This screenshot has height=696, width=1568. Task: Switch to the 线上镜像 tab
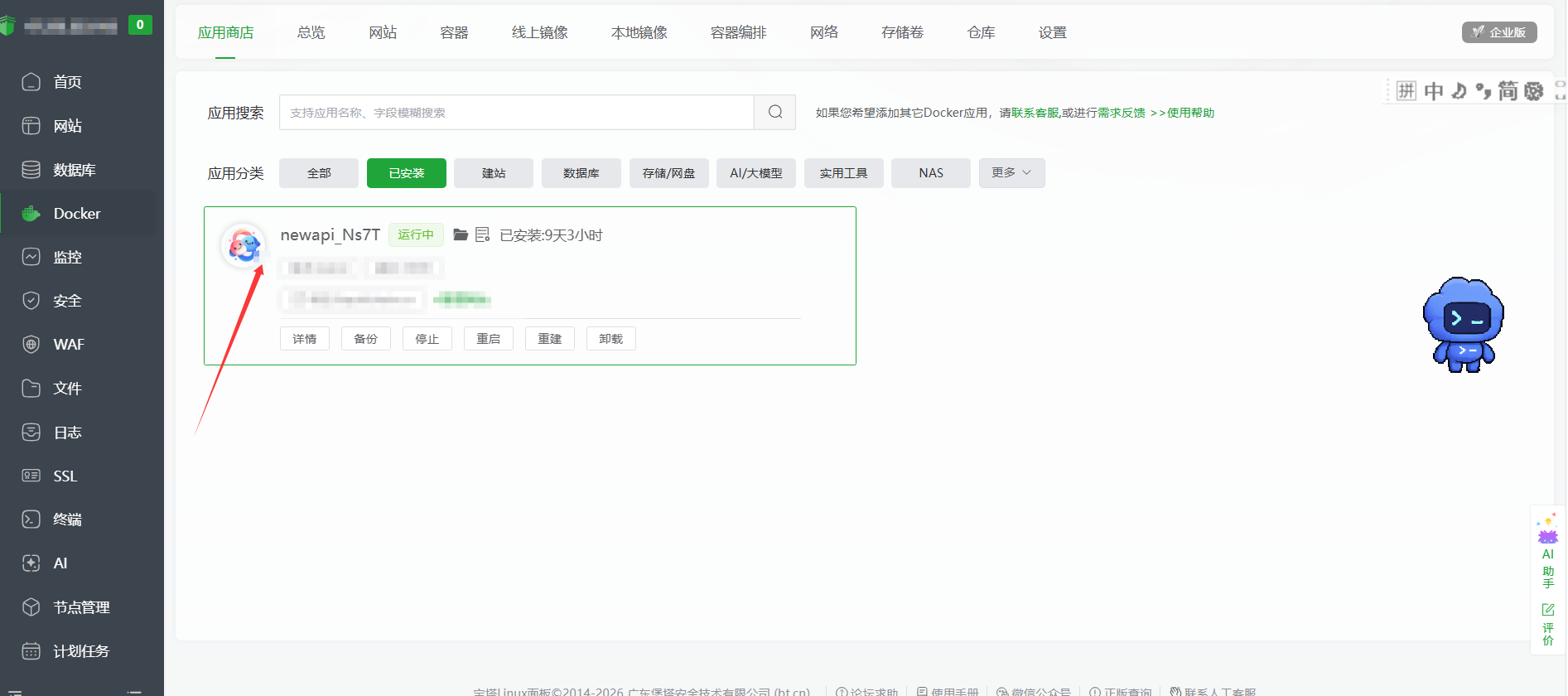point(540,32)
